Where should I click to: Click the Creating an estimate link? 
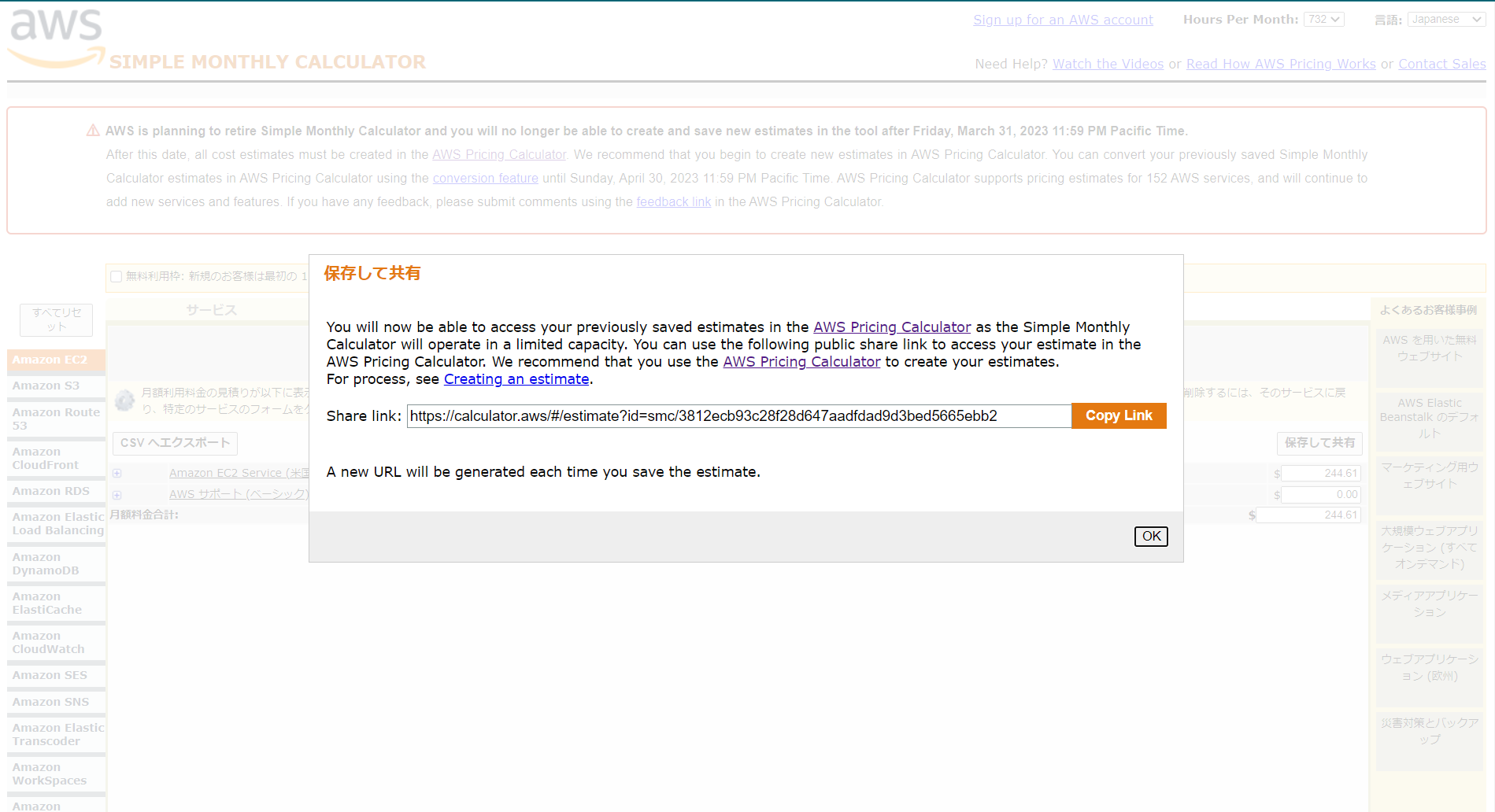(516, 379)
